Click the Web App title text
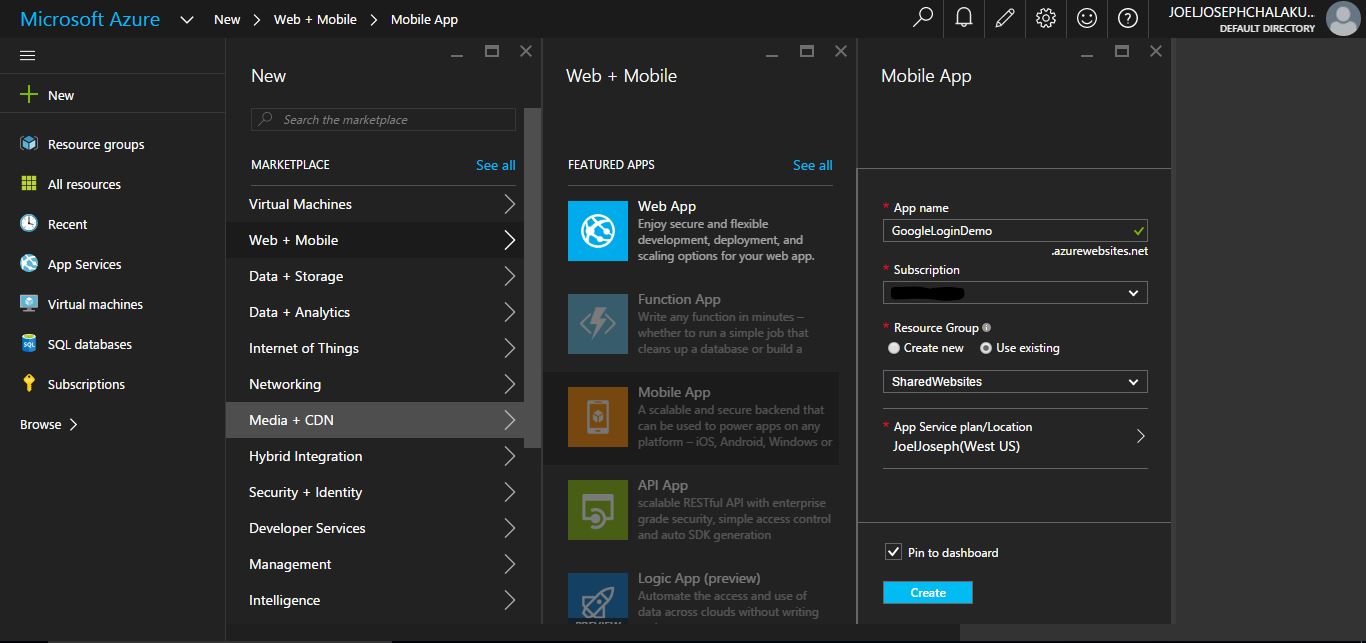The height and width of the screenshot is (643, 1366). click(x=667, y=206)
